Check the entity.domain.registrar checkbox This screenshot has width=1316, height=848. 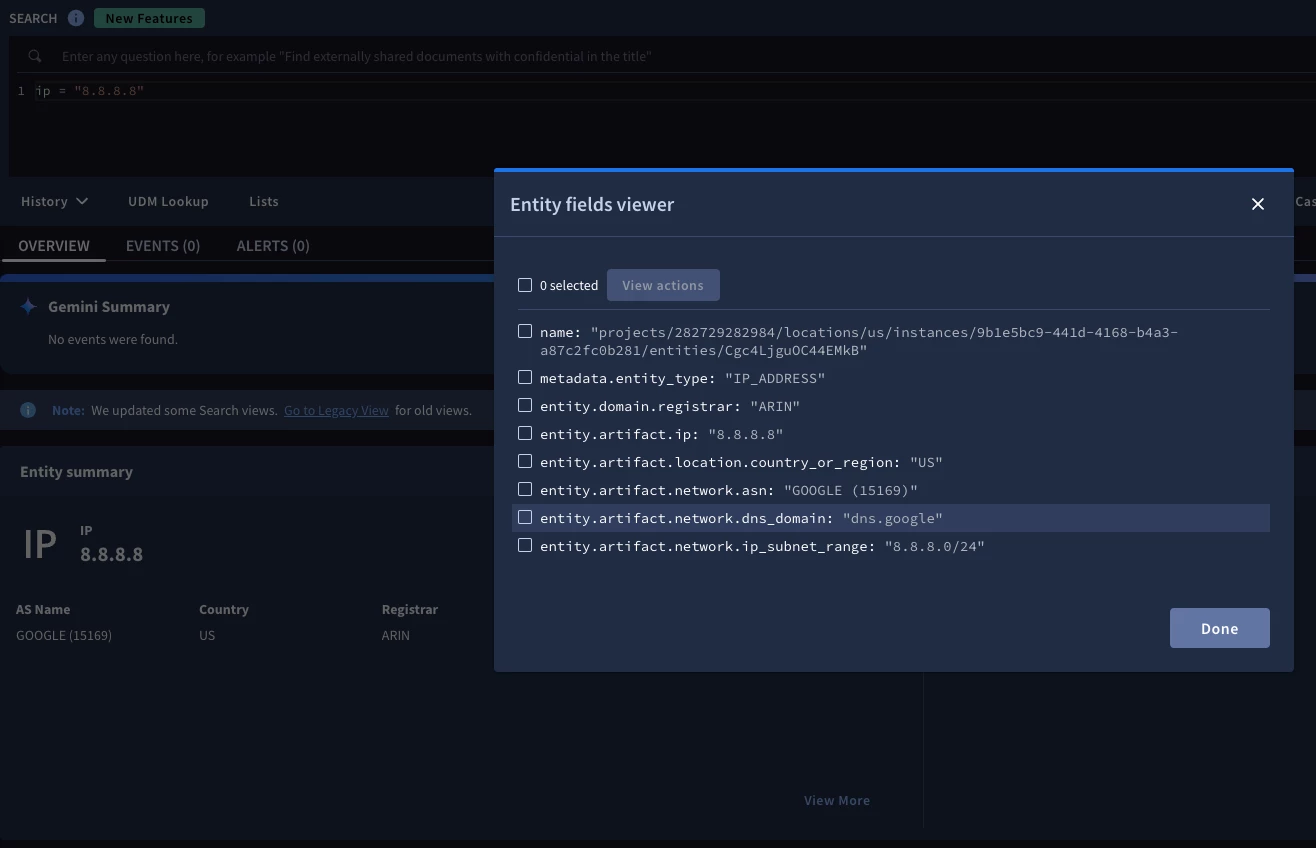[525, 406]
